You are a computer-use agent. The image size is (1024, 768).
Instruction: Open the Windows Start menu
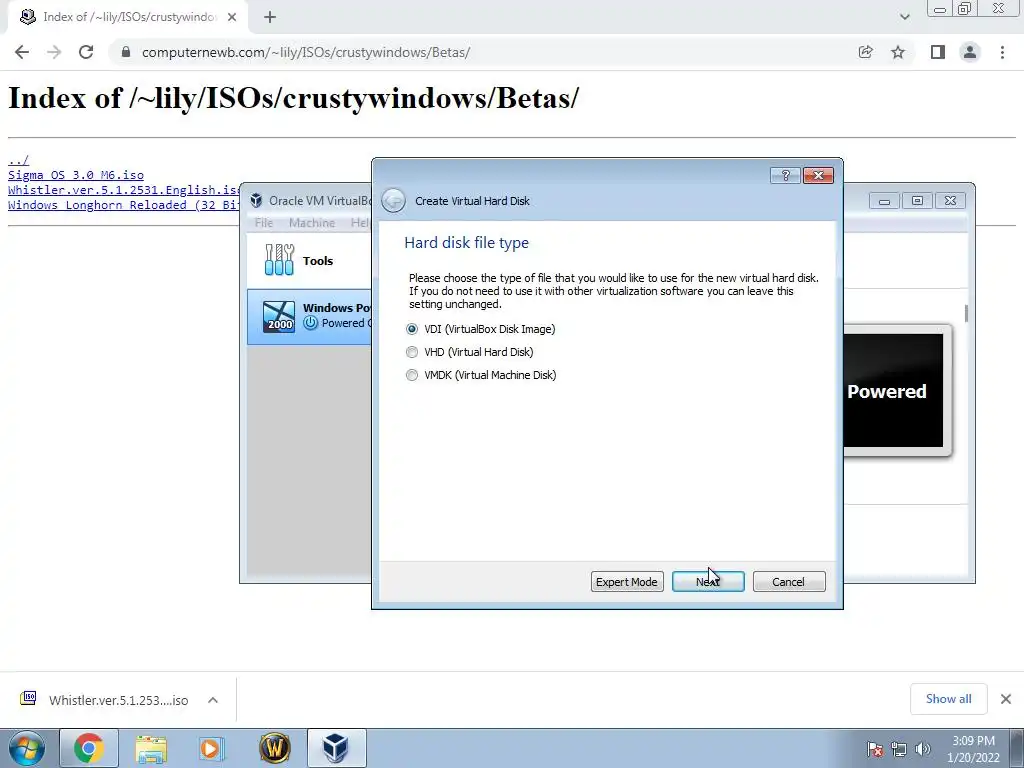coord(27,748)
